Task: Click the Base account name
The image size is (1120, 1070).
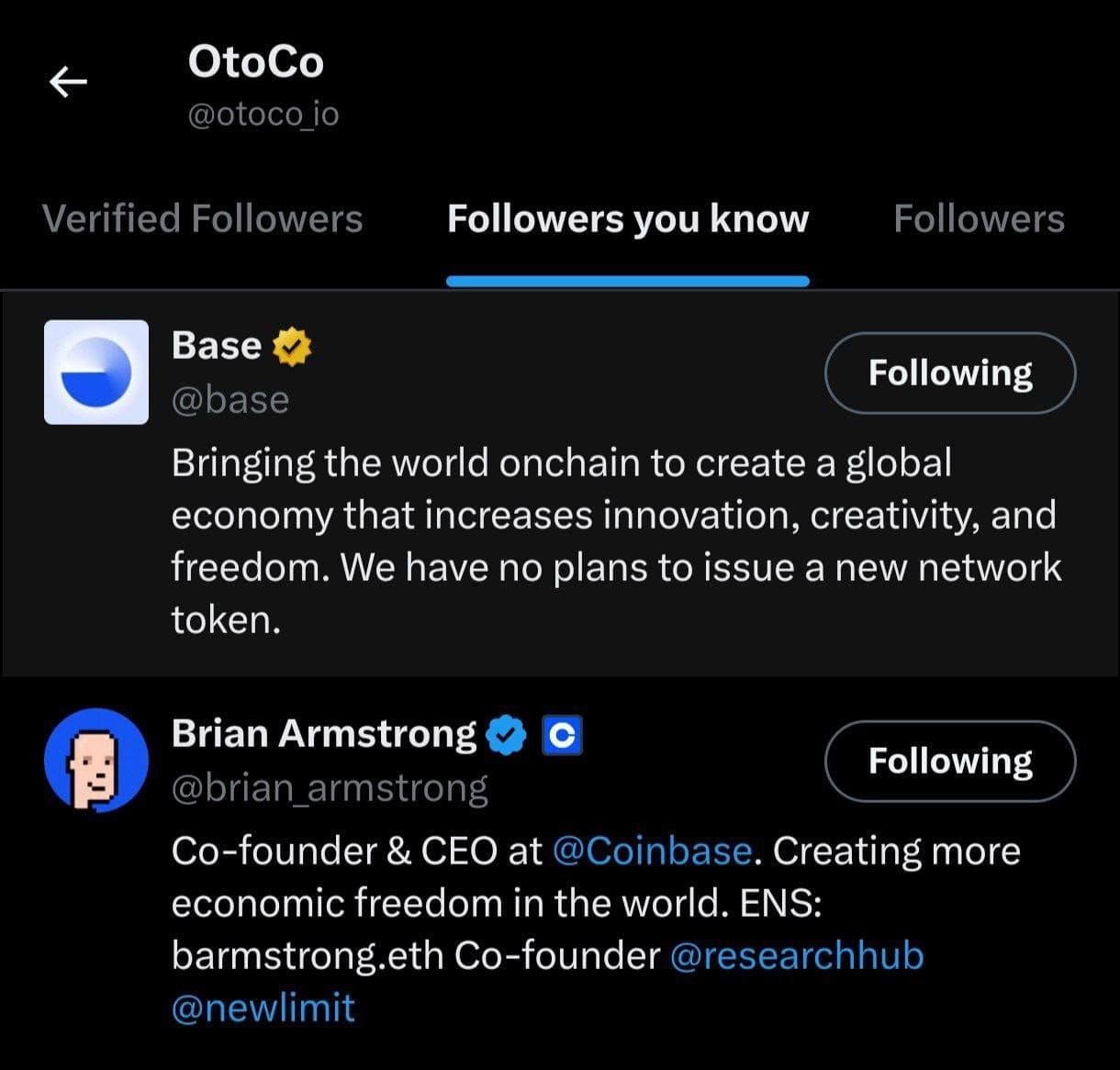Action: click(217, 346)
